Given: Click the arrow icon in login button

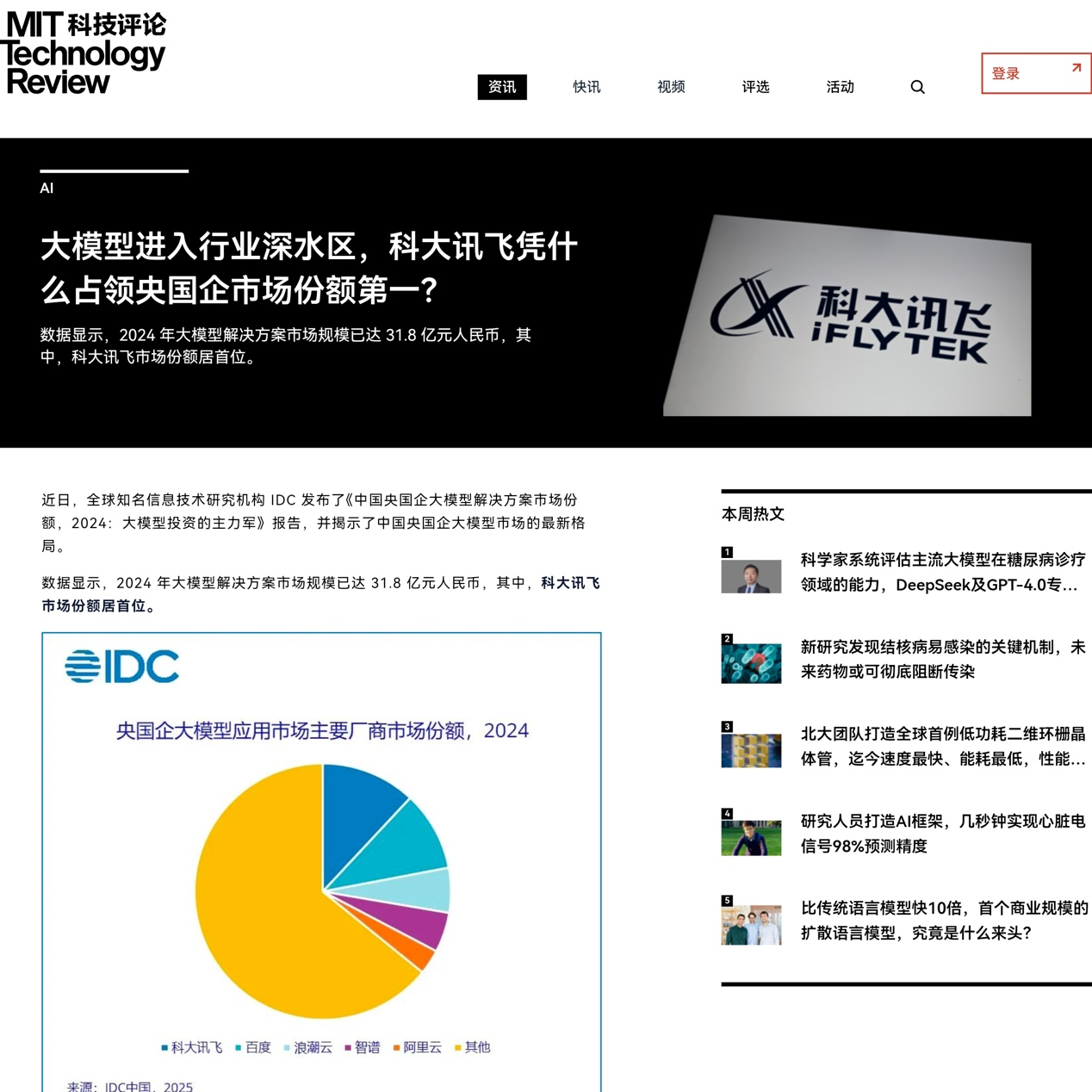Looking at the screenshot, I should tap(1076, 68).
